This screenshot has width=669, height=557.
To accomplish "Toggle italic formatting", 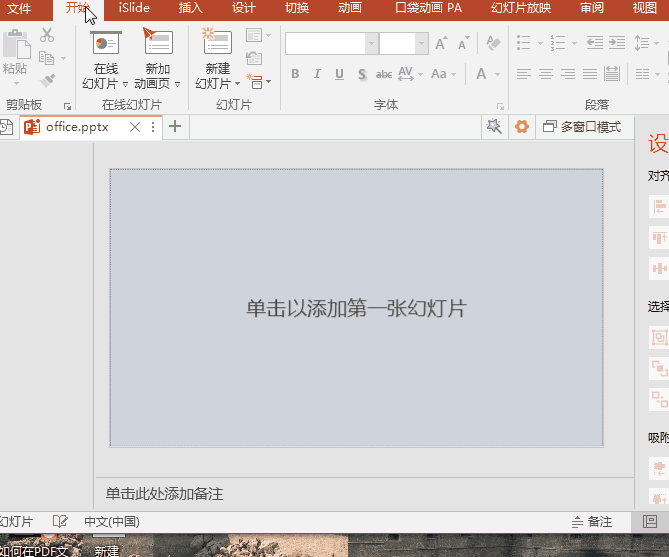I will pyautogui.click(x=317, y=74).
